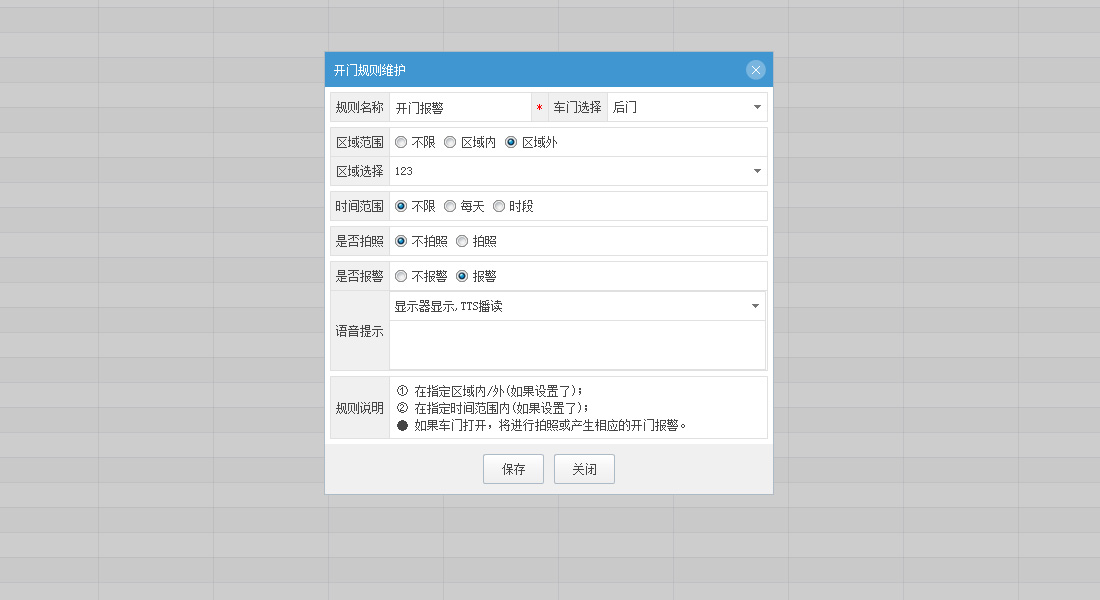Enable the 拍照 radio option
This screenshot has width=1100, height=600.
click(x=462, y=241)
